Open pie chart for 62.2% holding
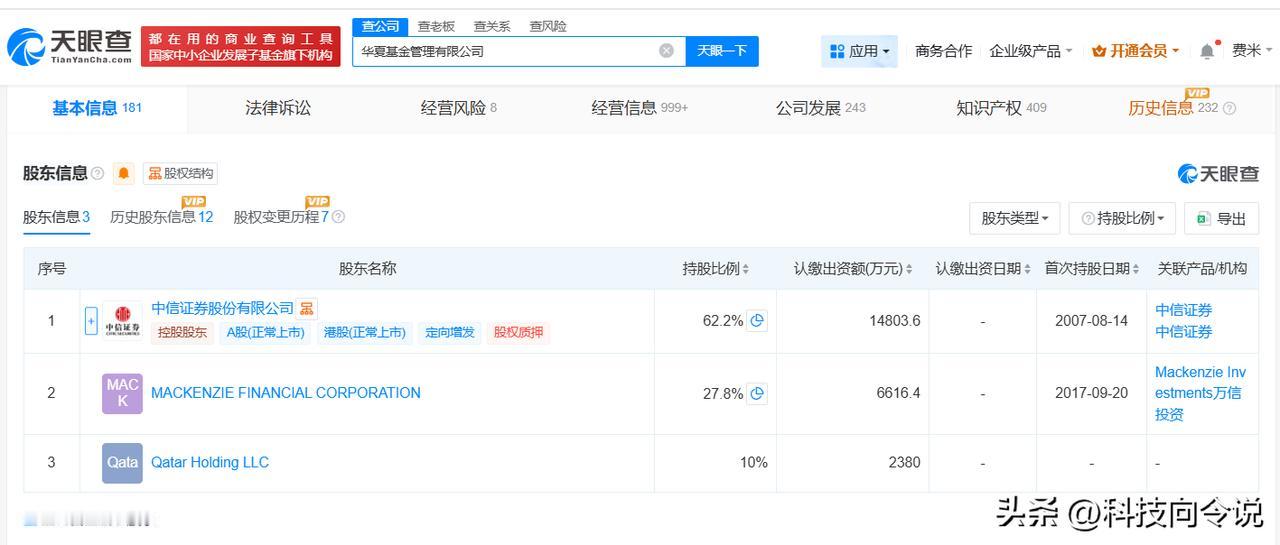This screenshot has width=1280, height=545. pyautogui.click(x=757, y=321)
